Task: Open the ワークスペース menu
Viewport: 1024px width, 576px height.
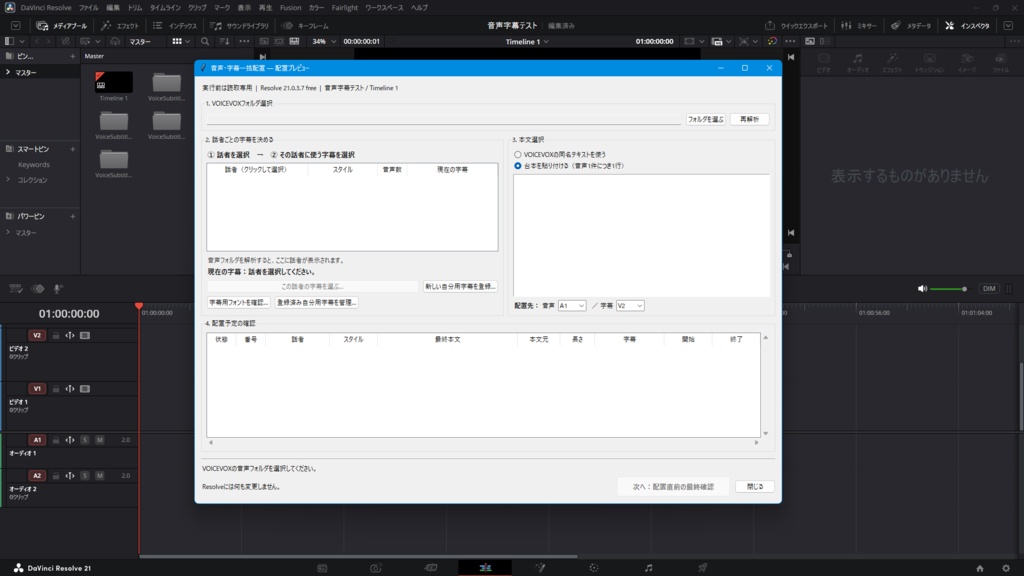Action: (x=384, y=8)
